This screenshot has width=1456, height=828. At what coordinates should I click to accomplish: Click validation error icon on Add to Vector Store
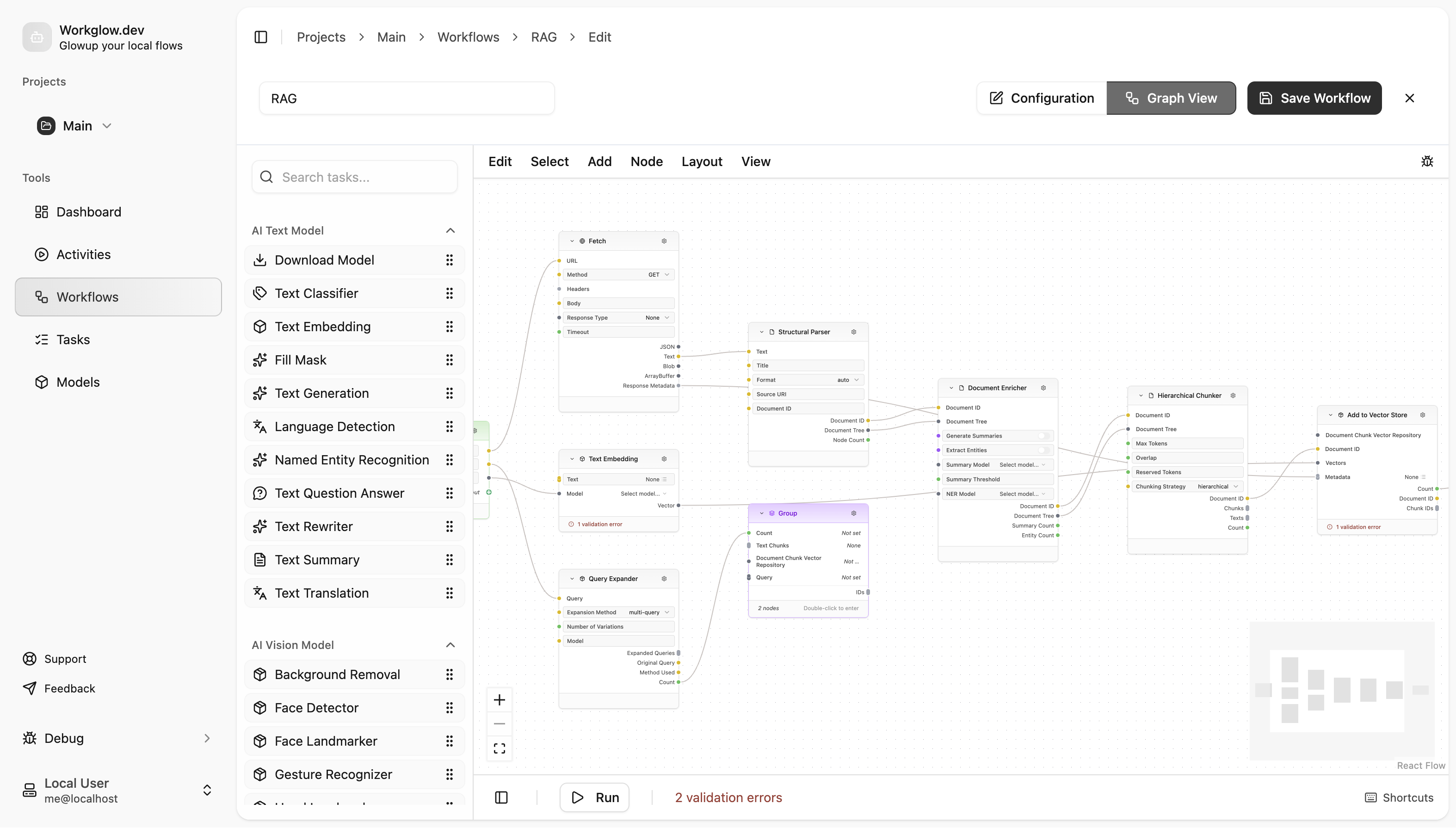click(1329, 527)
